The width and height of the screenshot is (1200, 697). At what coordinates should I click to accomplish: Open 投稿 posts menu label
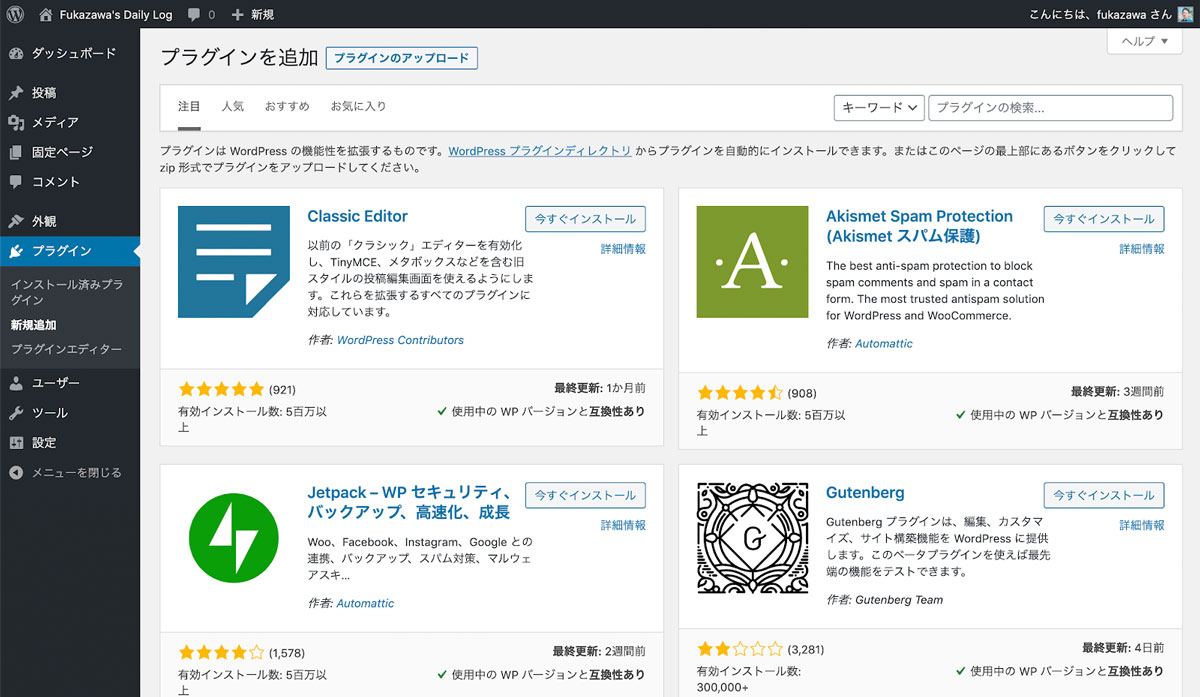tap(44, 93)
